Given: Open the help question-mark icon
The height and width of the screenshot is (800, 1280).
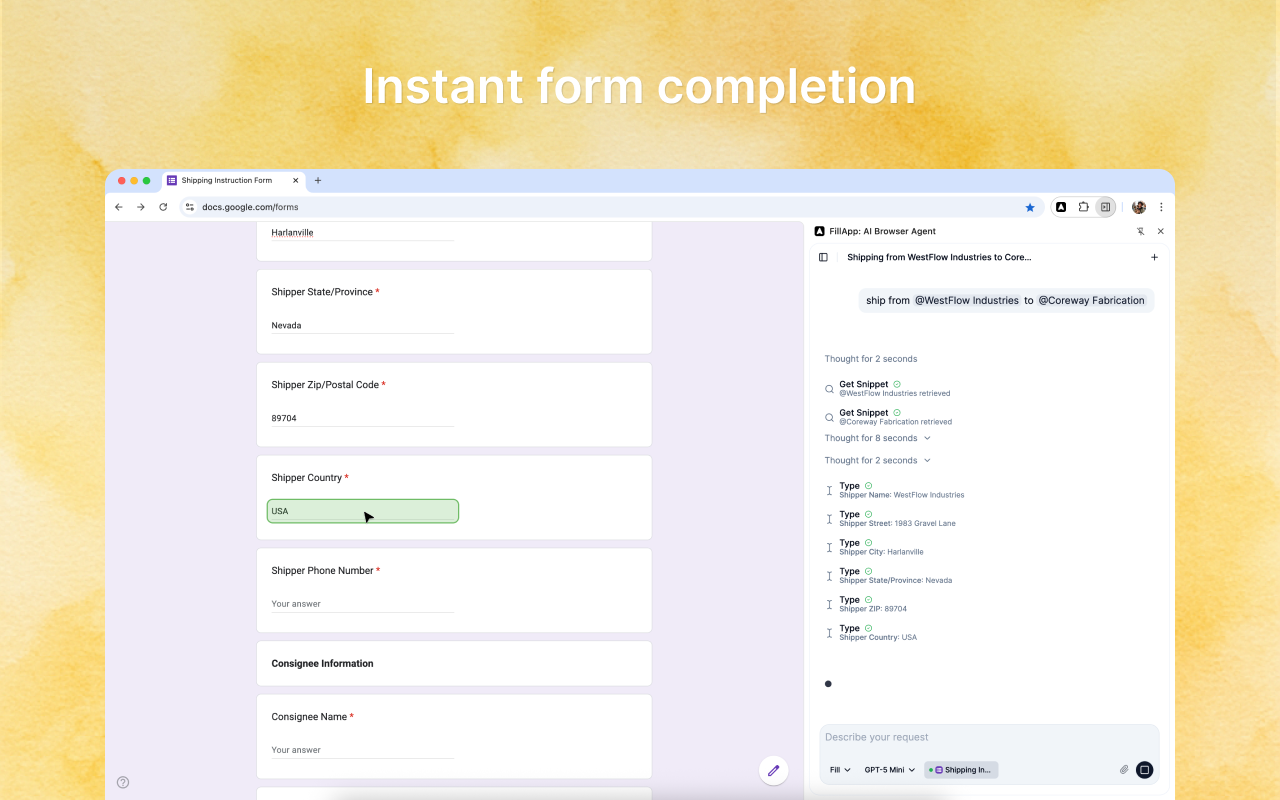Looking at the screenshot, I should [x=123, y=782].
